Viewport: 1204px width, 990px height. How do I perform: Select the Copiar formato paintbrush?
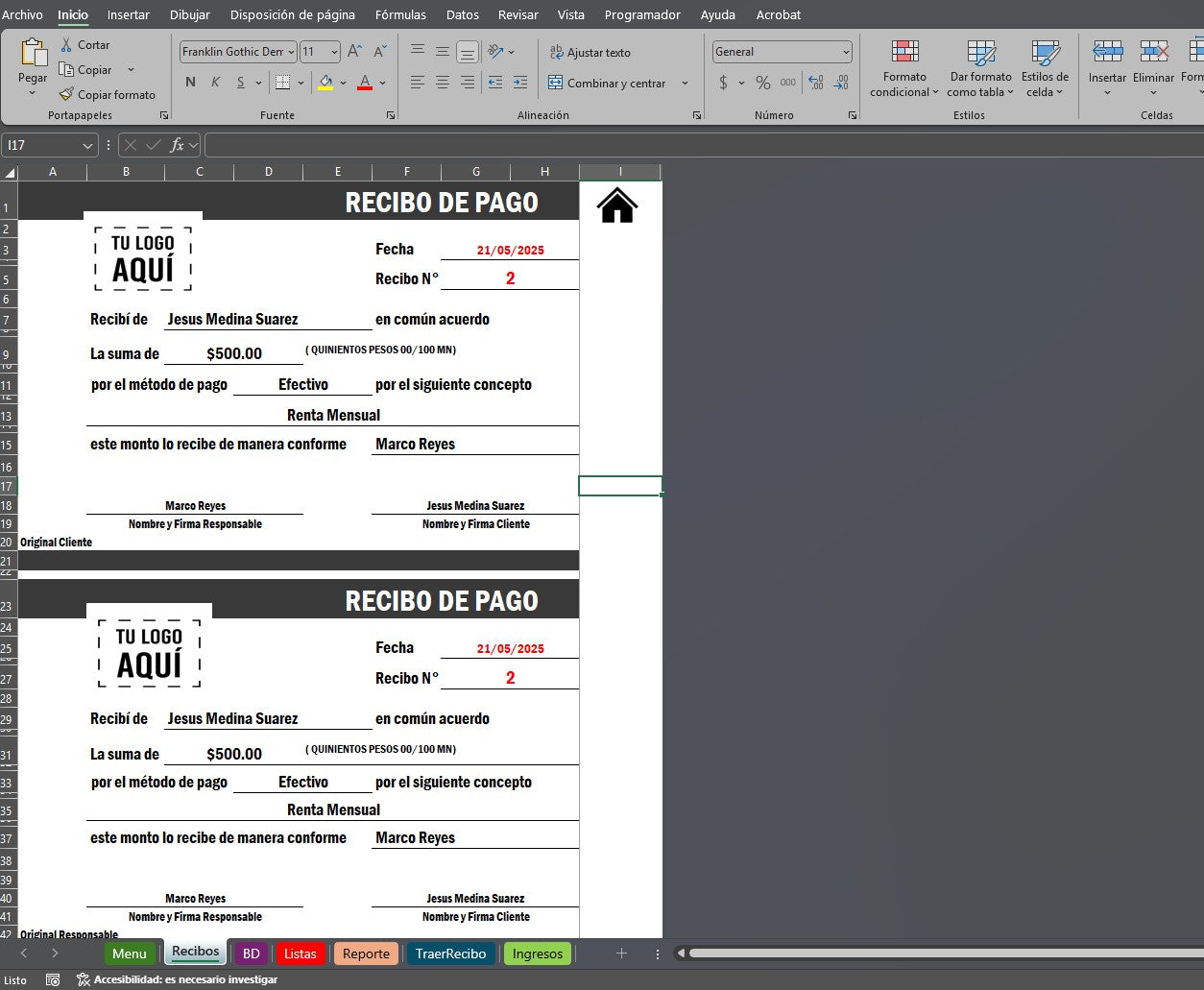[x=107, y=95]
